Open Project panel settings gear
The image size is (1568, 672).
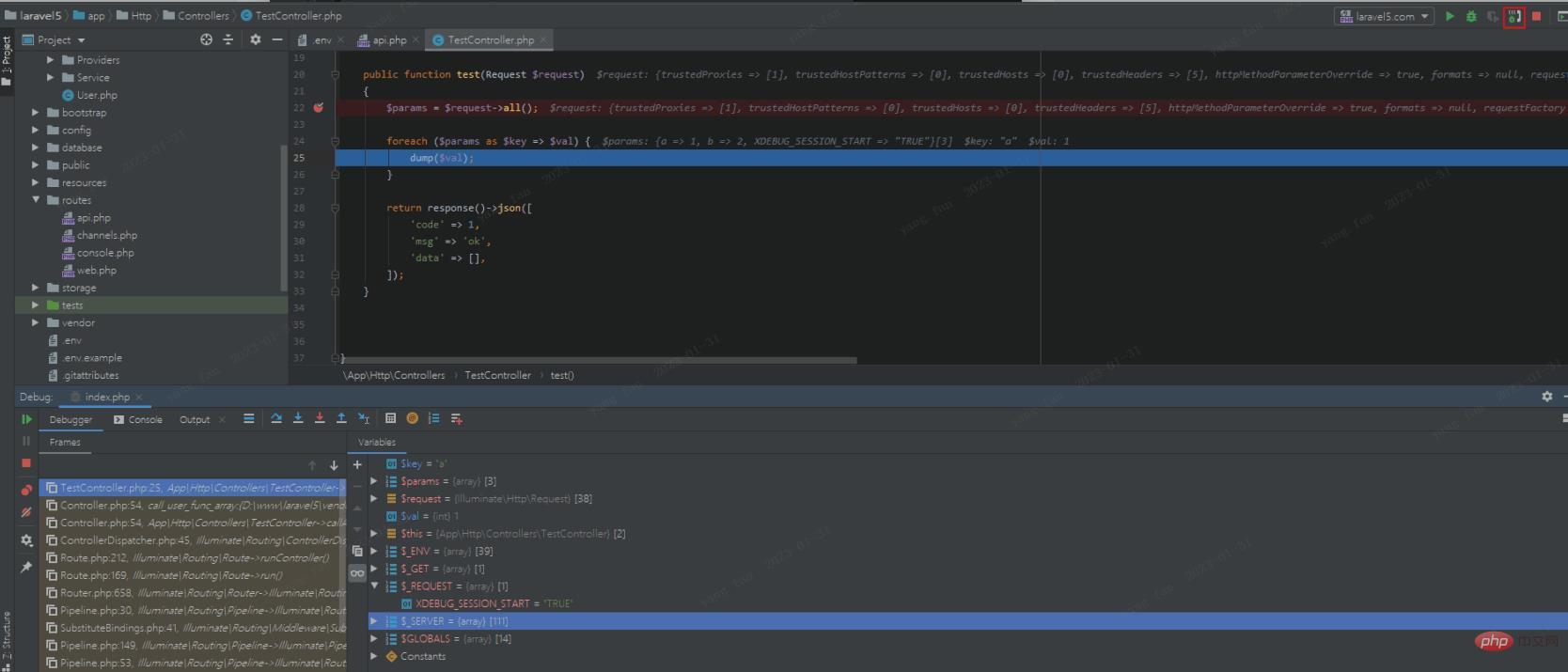255,39
